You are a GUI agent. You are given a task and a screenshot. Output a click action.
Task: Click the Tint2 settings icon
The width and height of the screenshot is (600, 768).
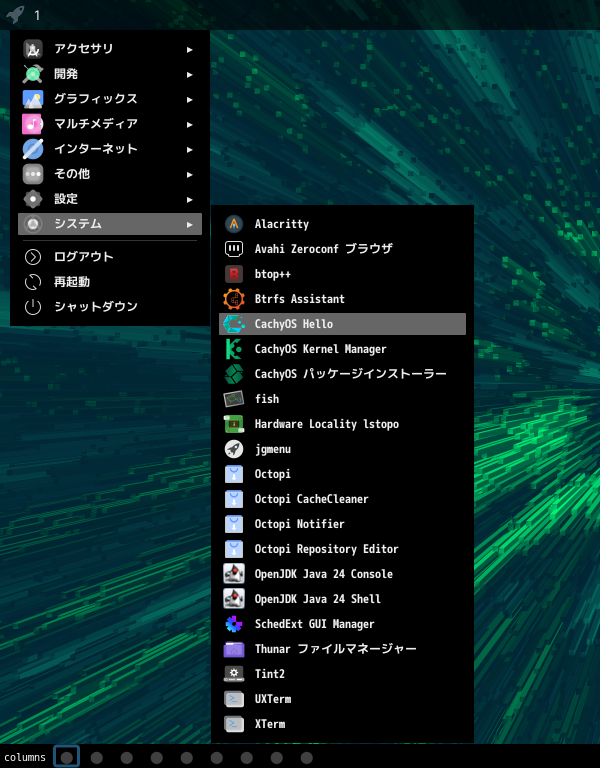click(234, 674)
